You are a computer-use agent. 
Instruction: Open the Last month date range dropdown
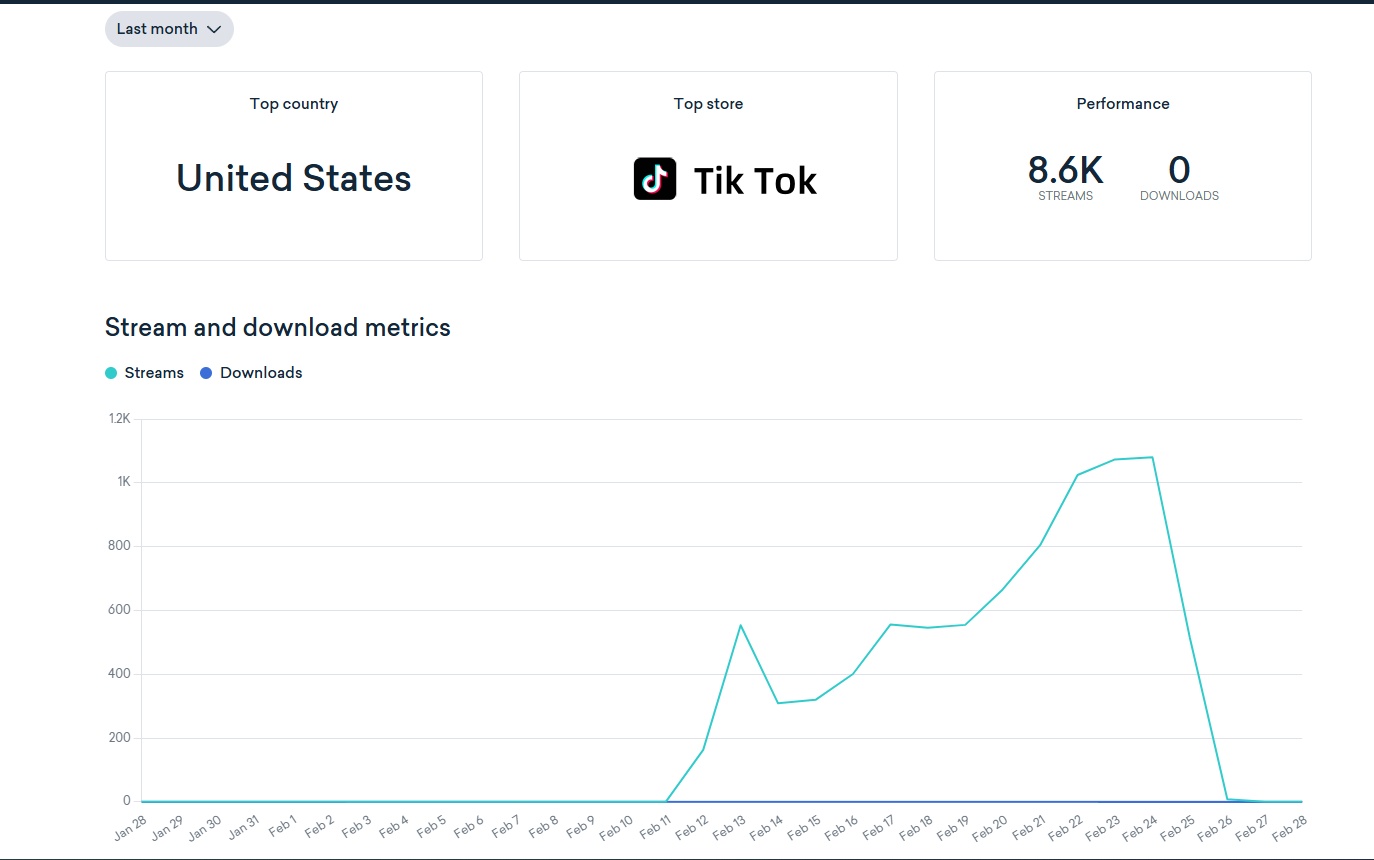(169, 29)
